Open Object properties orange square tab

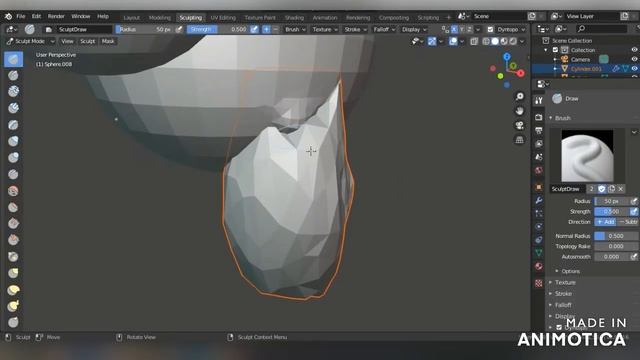pos(539,187)
